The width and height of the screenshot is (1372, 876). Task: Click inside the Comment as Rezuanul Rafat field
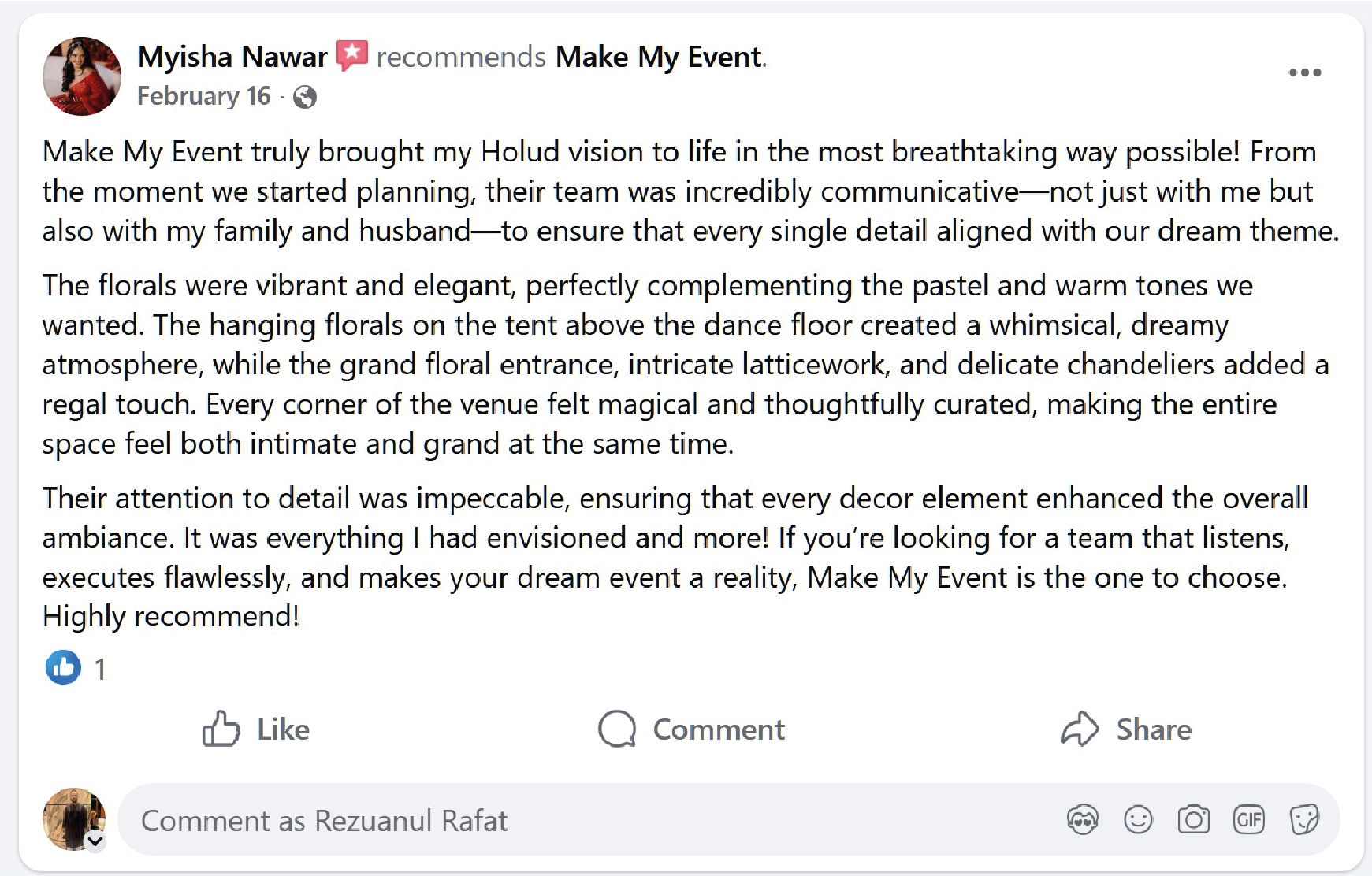click(x=473, y=819)
